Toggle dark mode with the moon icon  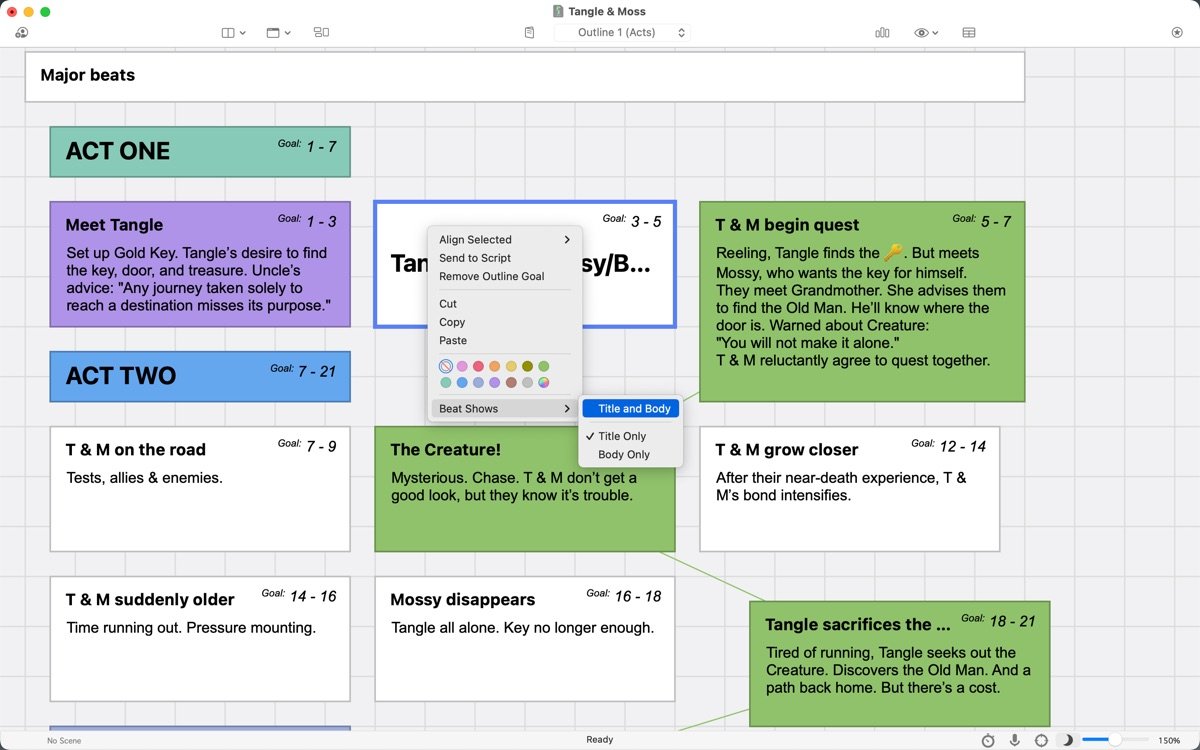1067,740
